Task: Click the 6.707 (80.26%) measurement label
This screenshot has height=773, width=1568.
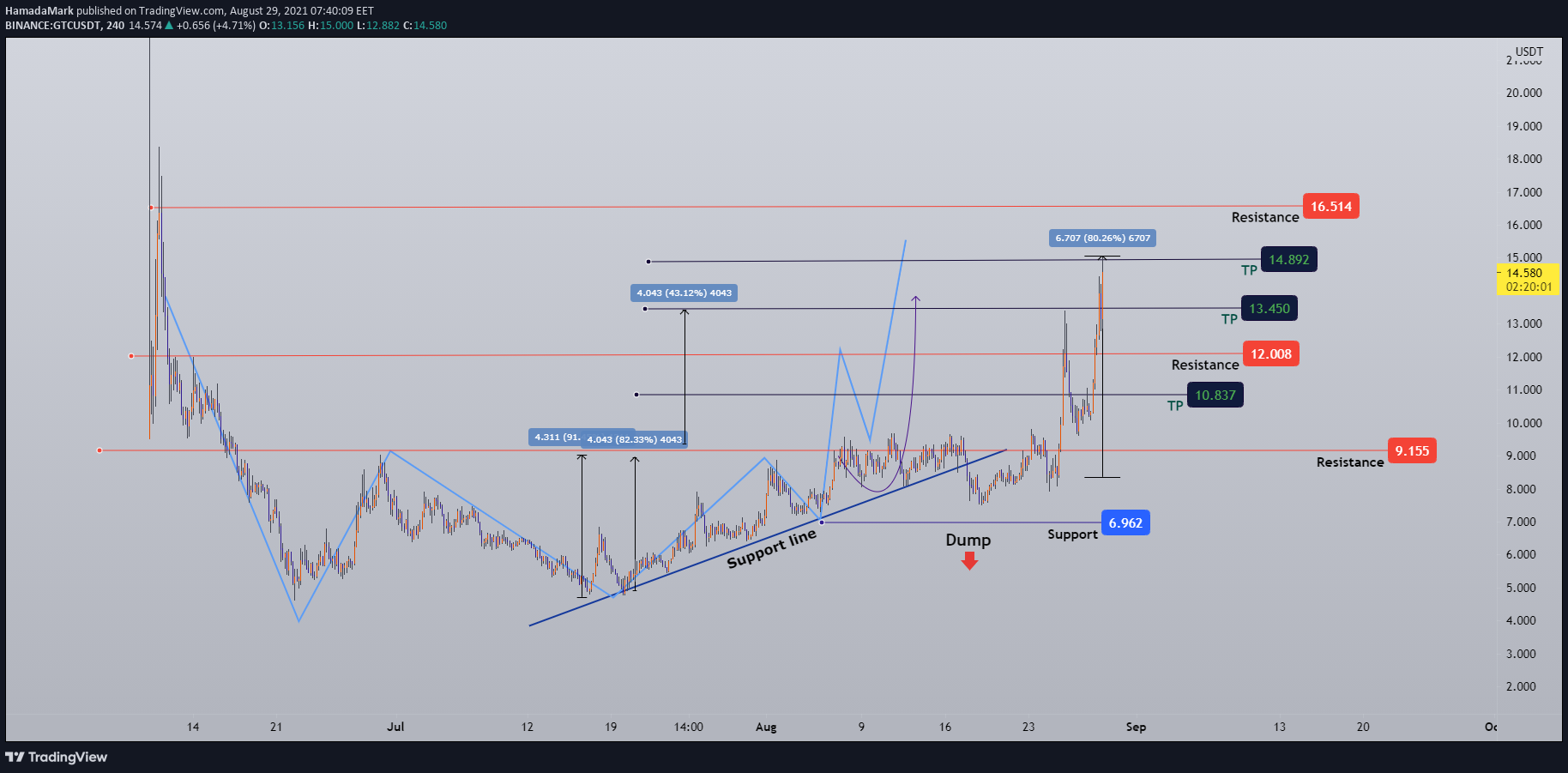Action: point(1102,239)
